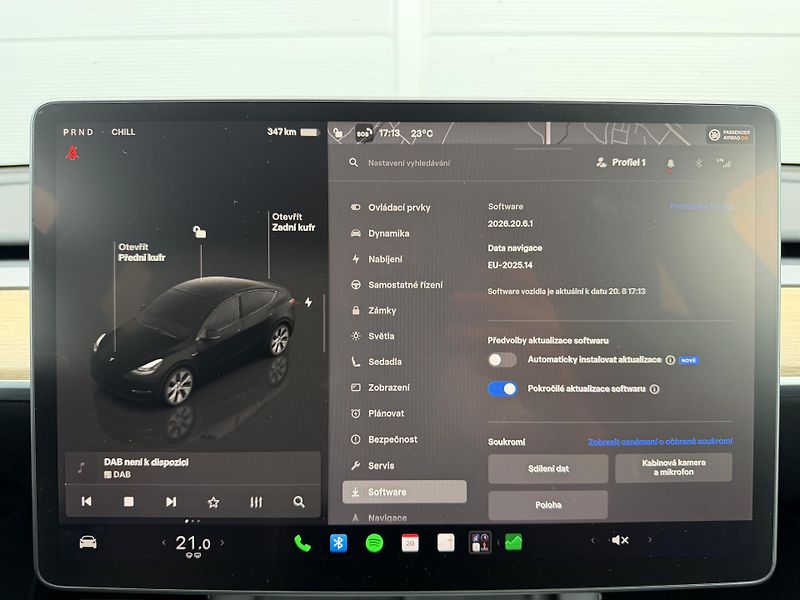The width and height of the screenshot is (800, 600).
Task: Tap the charge port lightning icon
Action: coord(308,302)
